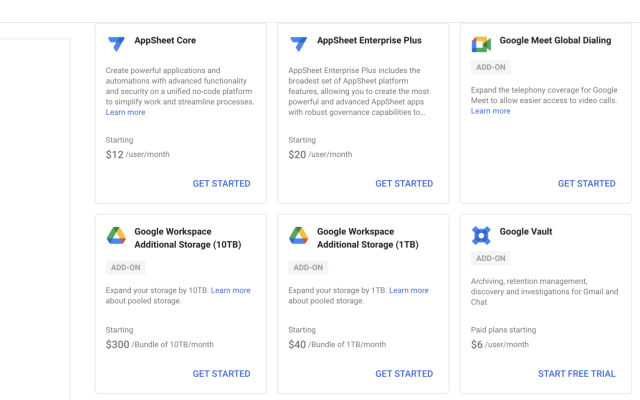
Task: Open Learn more link in 1TB storage card
Action: click(x=409, y=290)
